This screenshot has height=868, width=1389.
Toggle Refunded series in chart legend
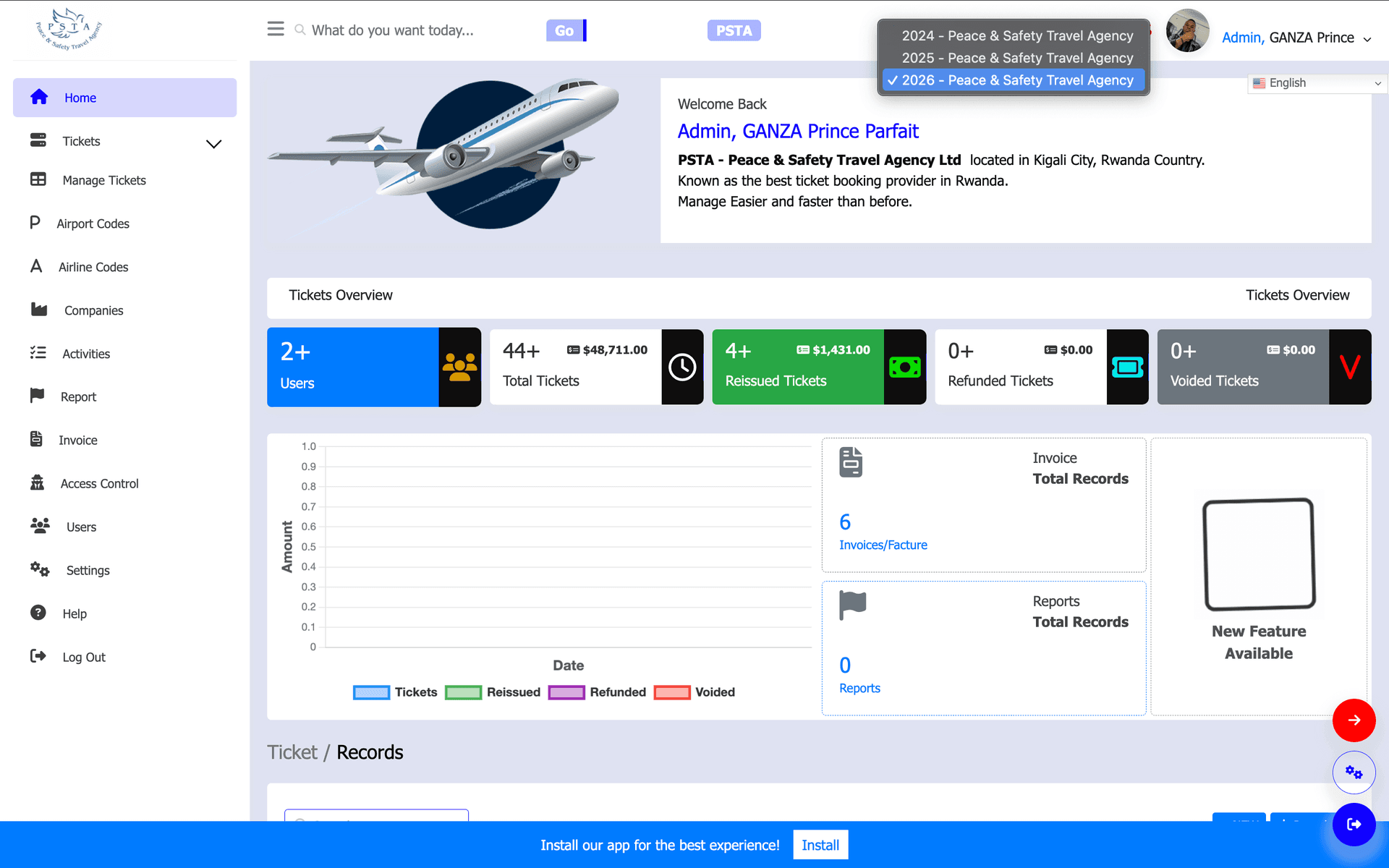(597, 692)
